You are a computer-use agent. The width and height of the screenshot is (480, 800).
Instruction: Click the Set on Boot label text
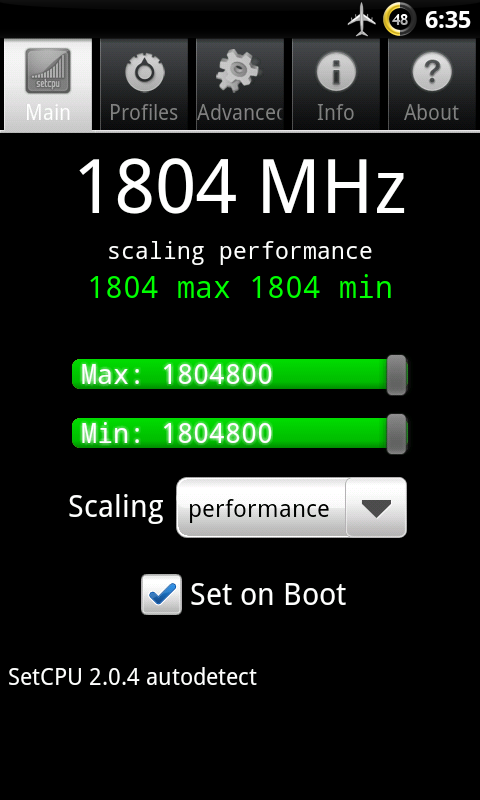coord(268,594)
